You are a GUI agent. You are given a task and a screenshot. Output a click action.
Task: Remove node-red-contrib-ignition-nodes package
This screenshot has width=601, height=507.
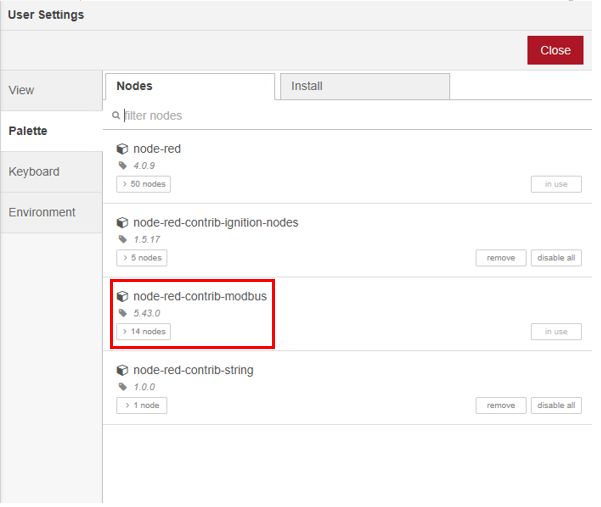pos(501,258)
